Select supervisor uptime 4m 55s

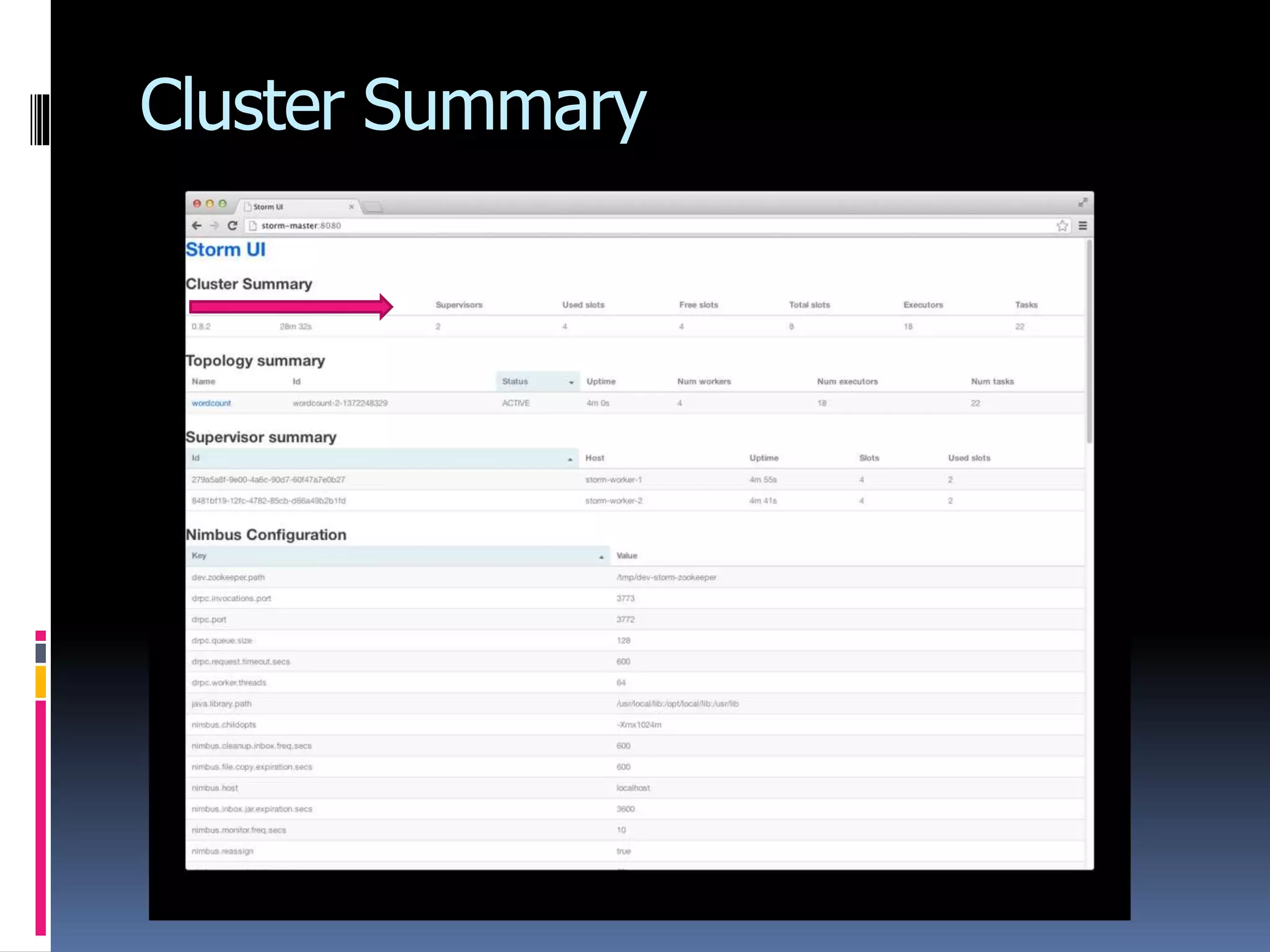click(x=763, y=480)
